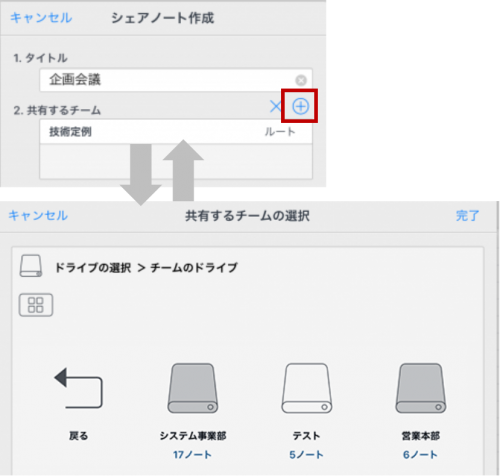This screenshot has width=500, height=476.
Task: Click 完了 to finish team selection
Action: (x=467, y=216)
